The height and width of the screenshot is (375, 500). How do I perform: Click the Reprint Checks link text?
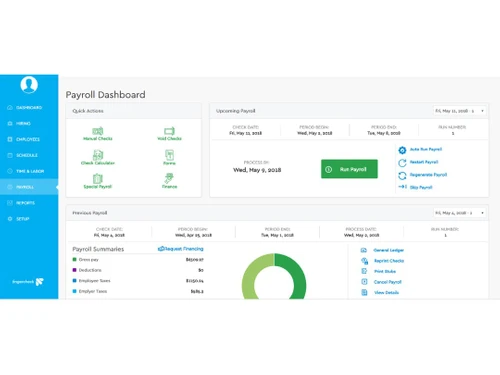point(389,261)
